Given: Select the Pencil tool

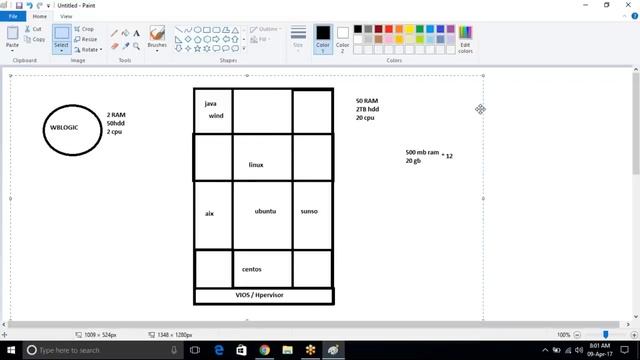Looking at the screenshot, I should [115, 33].
